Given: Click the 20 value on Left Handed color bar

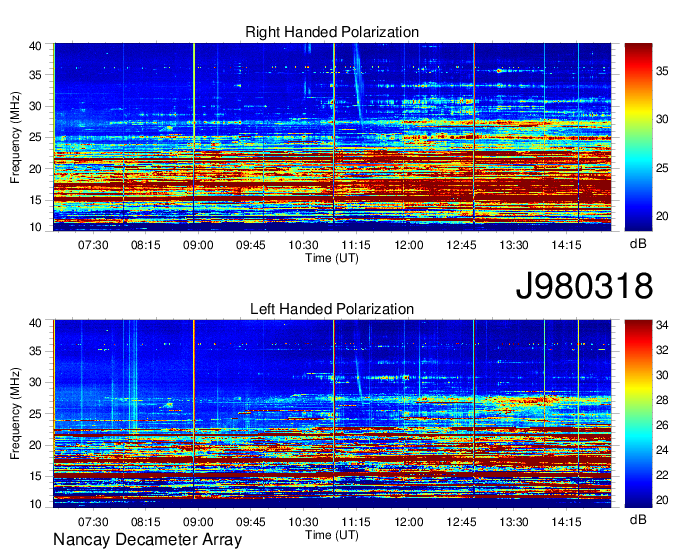Looking at the screenshot, I should tap(662, 500).
